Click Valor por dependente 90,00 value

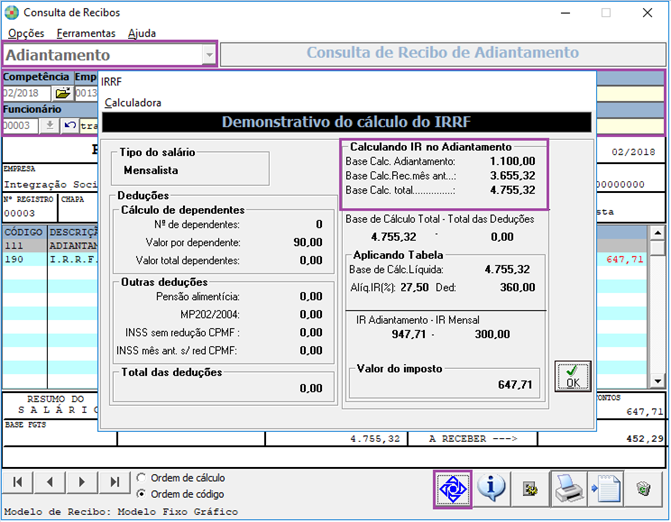(x=308, y=242)
